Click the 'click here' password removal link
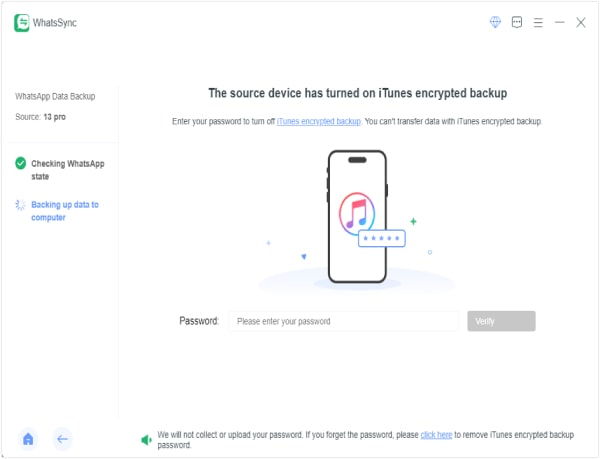The image size is (600, 459). click(436, 435)
